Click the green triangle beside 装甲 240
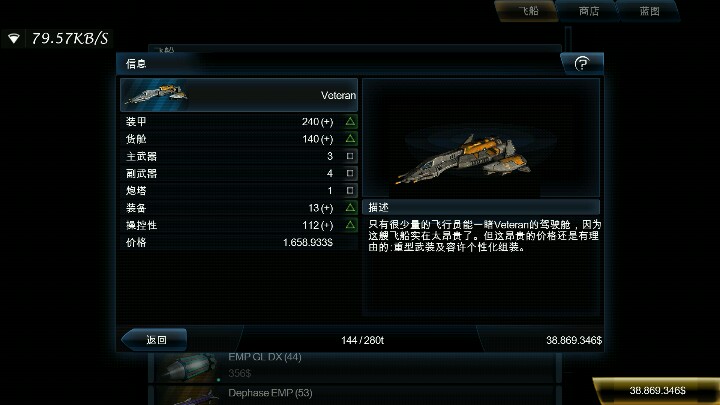Viewport: 720px width, 405px height. 350,121
